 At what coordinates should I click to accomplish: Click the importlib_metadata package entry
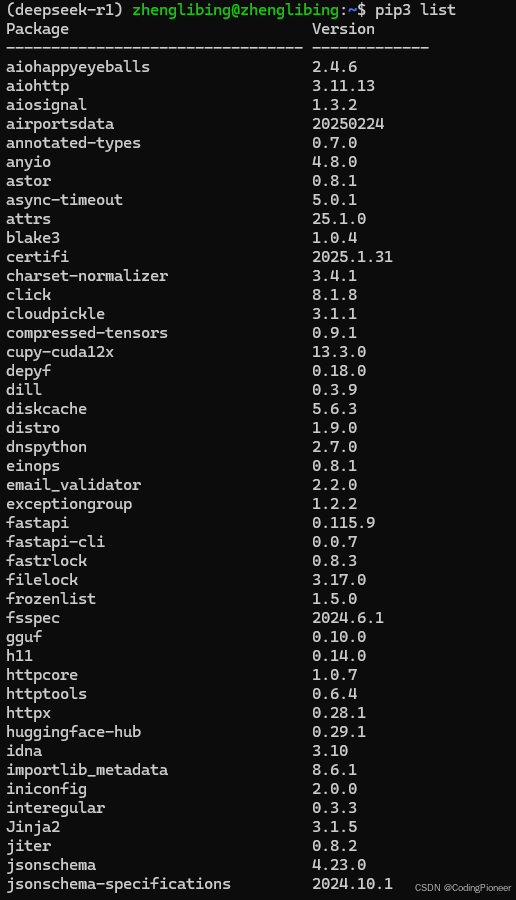click(x=87, y=769)
